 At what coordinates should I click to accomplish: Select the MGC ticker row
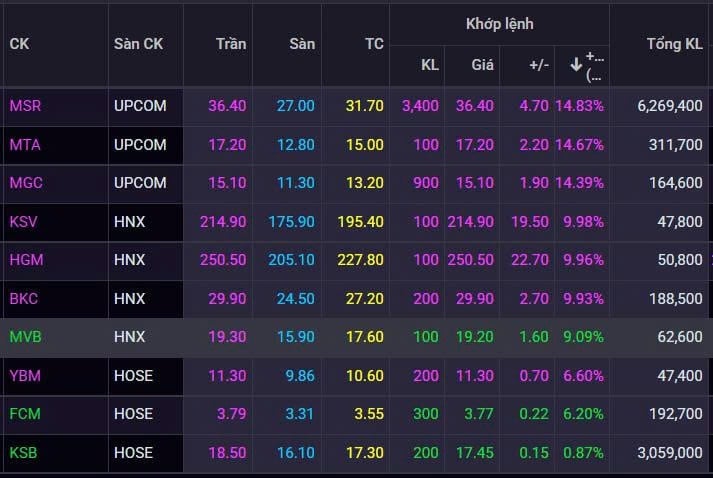click(26, 183)
